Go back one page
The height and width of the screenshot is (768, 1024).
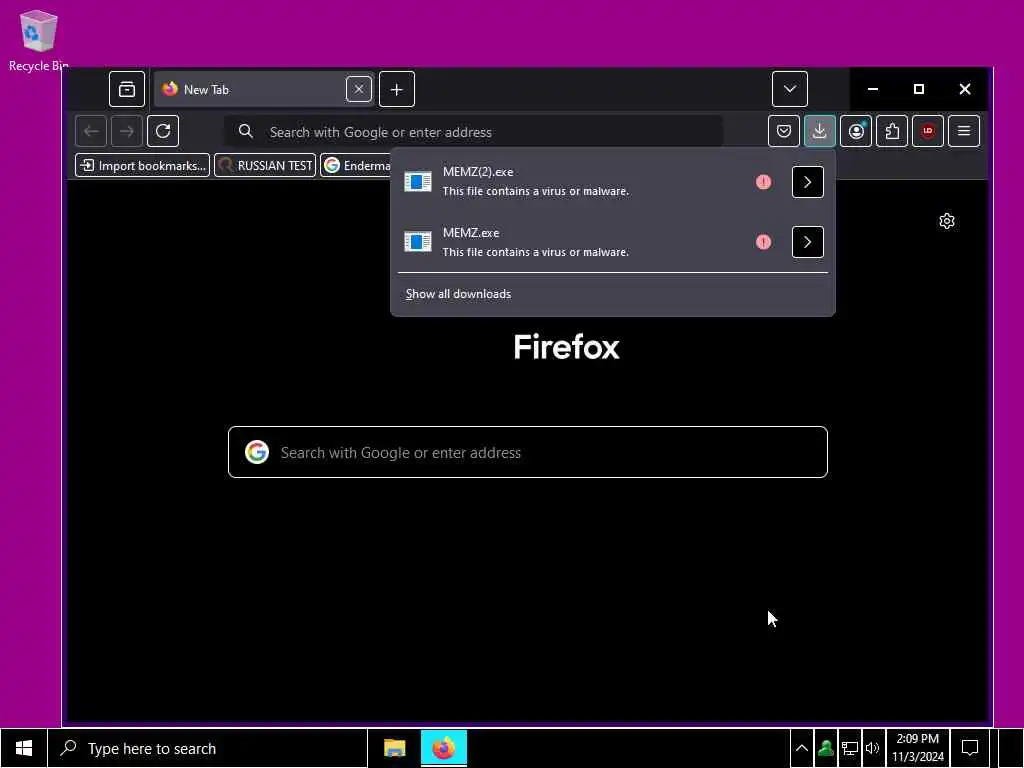pos(91,131)
